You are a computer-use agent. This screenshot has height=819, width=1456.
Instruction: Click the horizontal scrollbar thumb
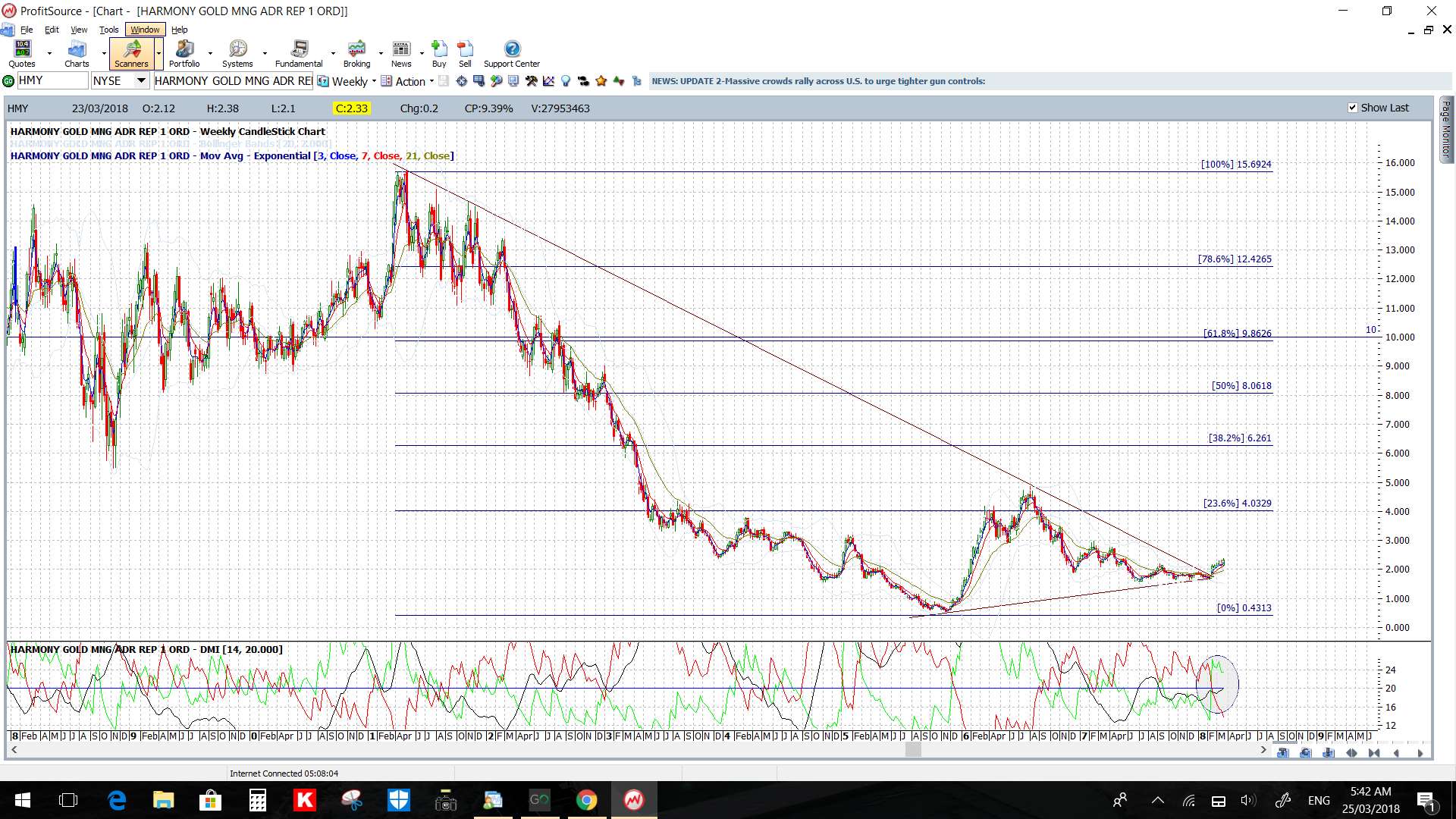(x=913, y=749)
